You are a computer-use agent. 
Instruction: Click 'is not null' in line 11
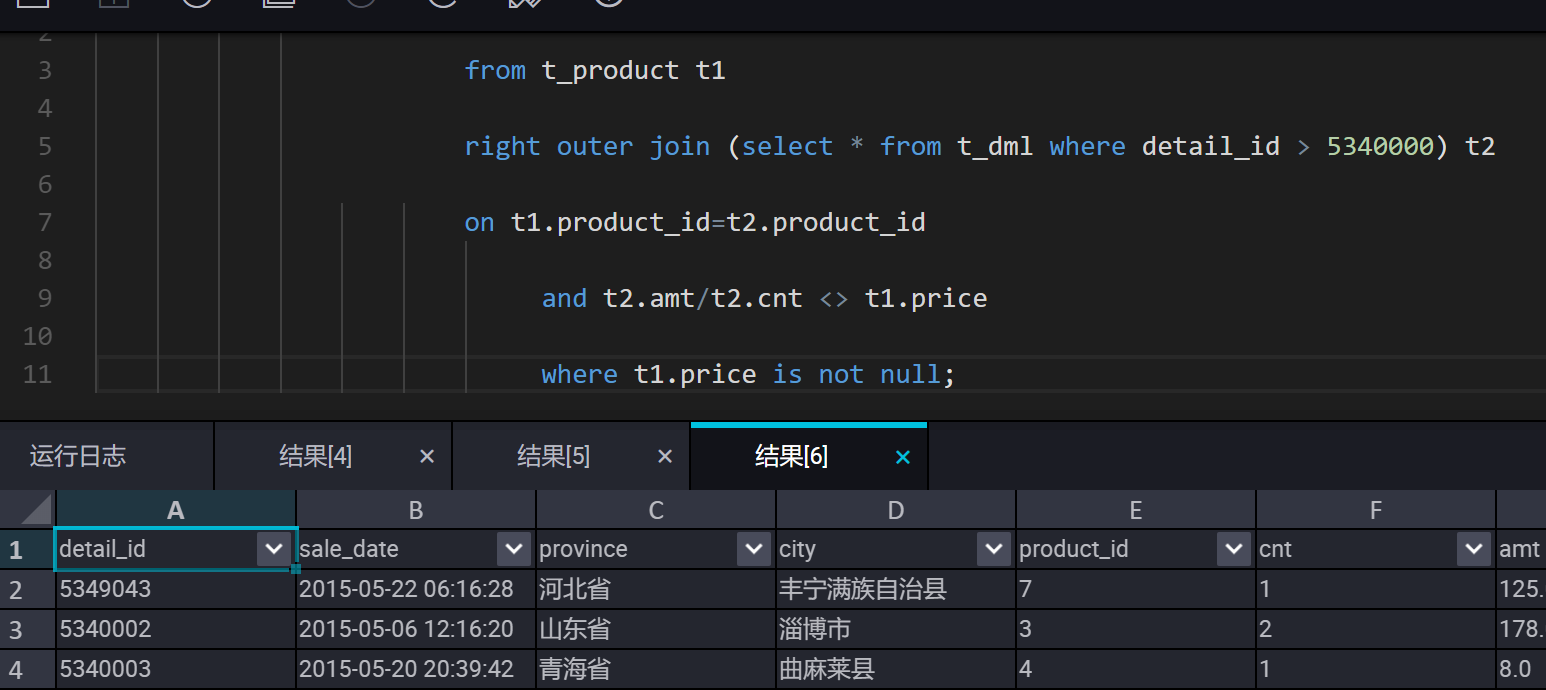tap(856, 374)
